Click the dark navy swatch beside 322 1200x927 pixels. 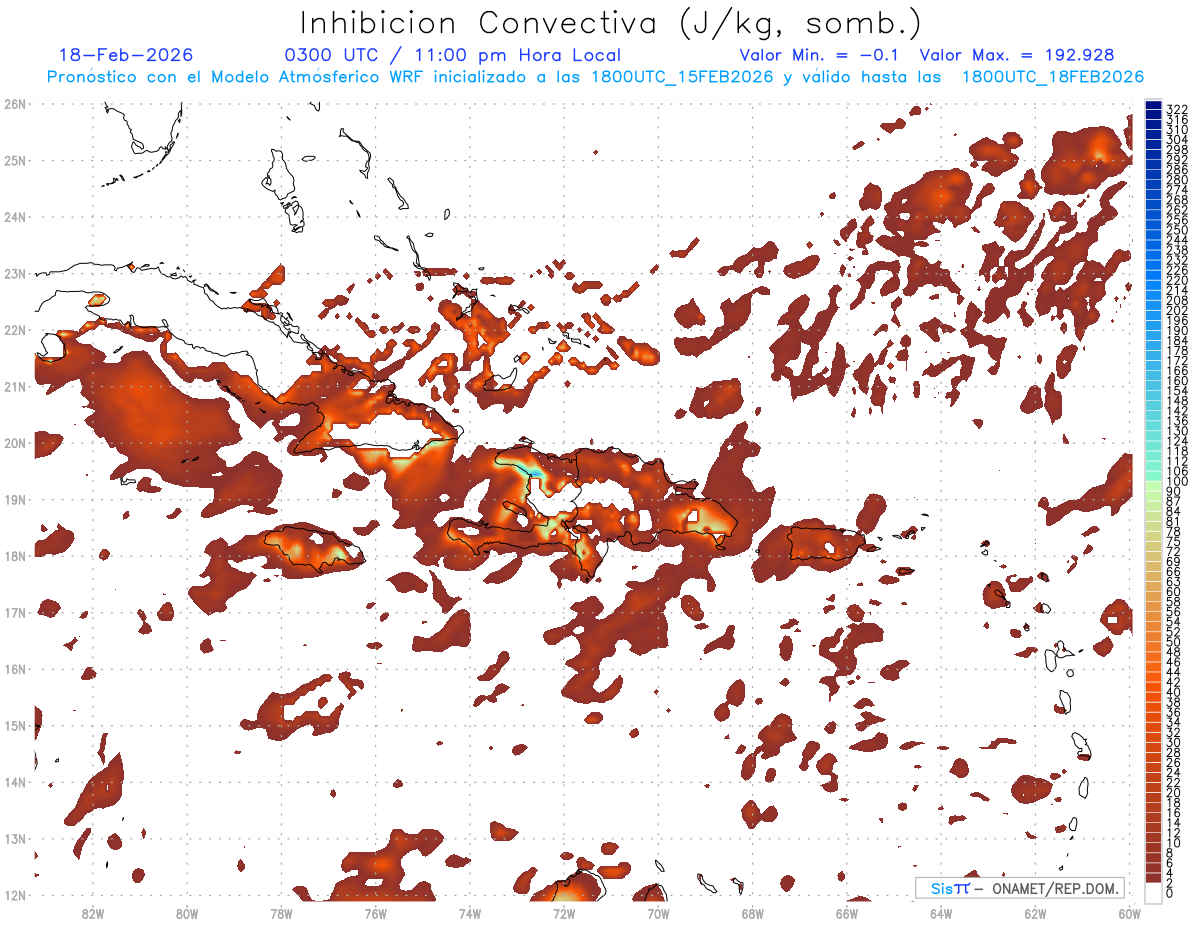pos(1154,107)
